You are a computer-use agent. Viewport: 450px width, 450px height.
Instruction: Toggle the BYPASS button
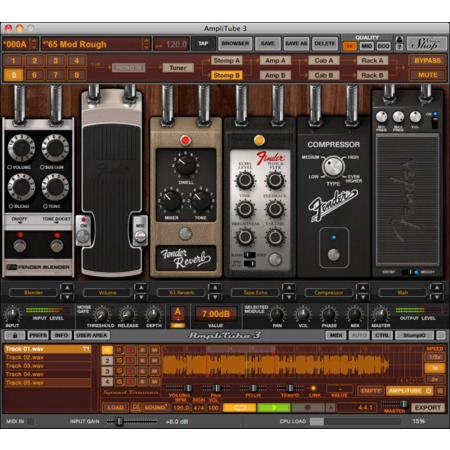(427, 61)
